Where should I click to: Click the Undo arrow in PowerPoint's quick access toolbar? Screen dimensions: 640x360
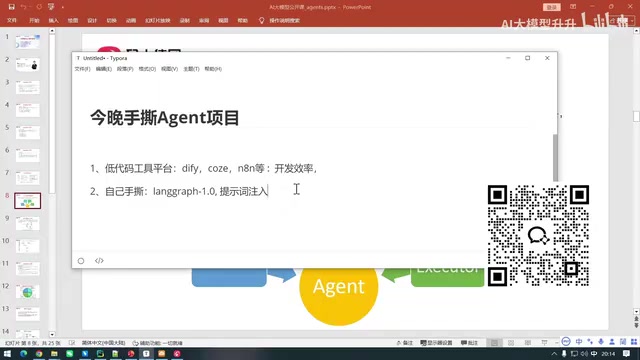click(23, 7)
